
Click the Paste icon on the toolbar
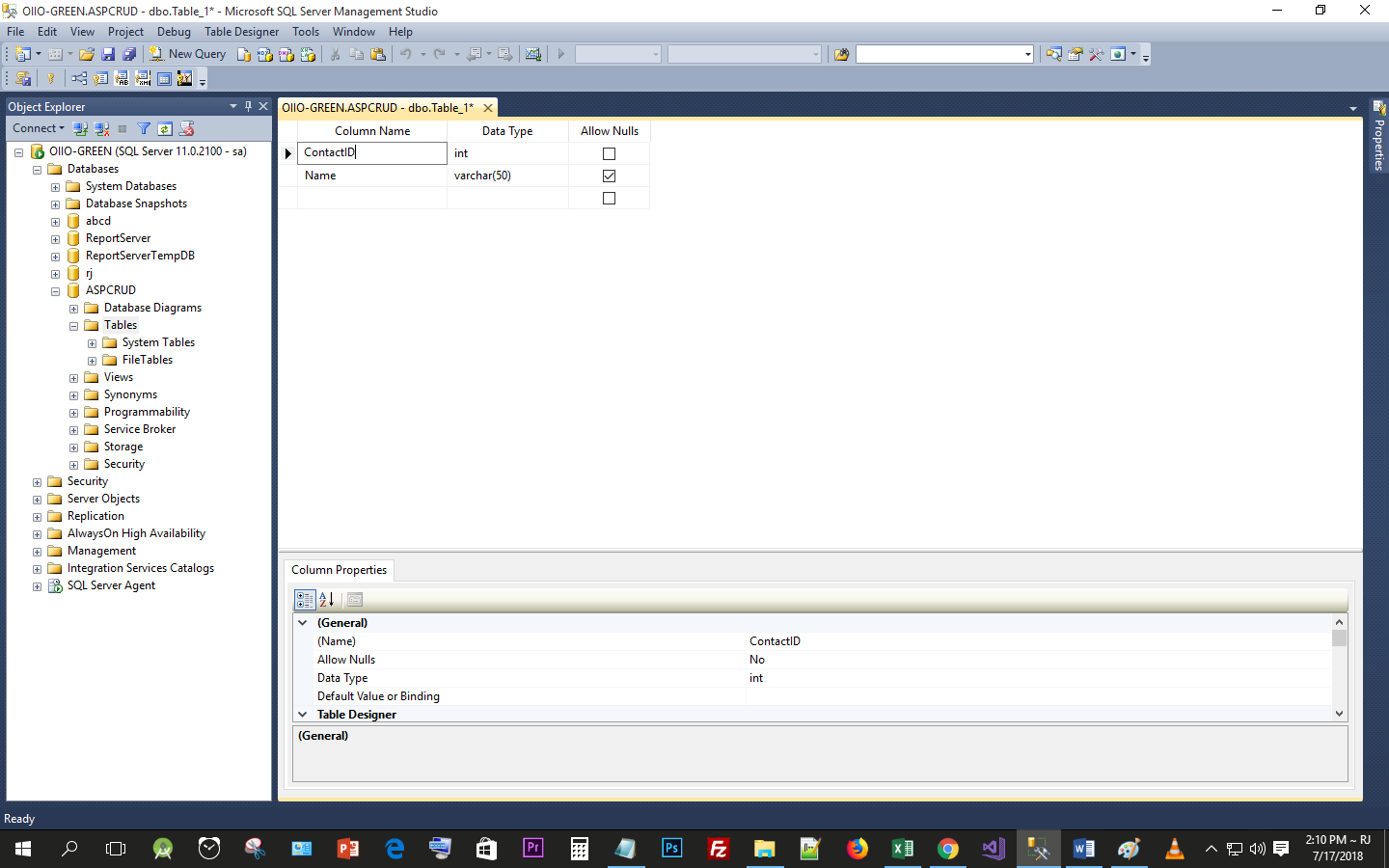378,54
